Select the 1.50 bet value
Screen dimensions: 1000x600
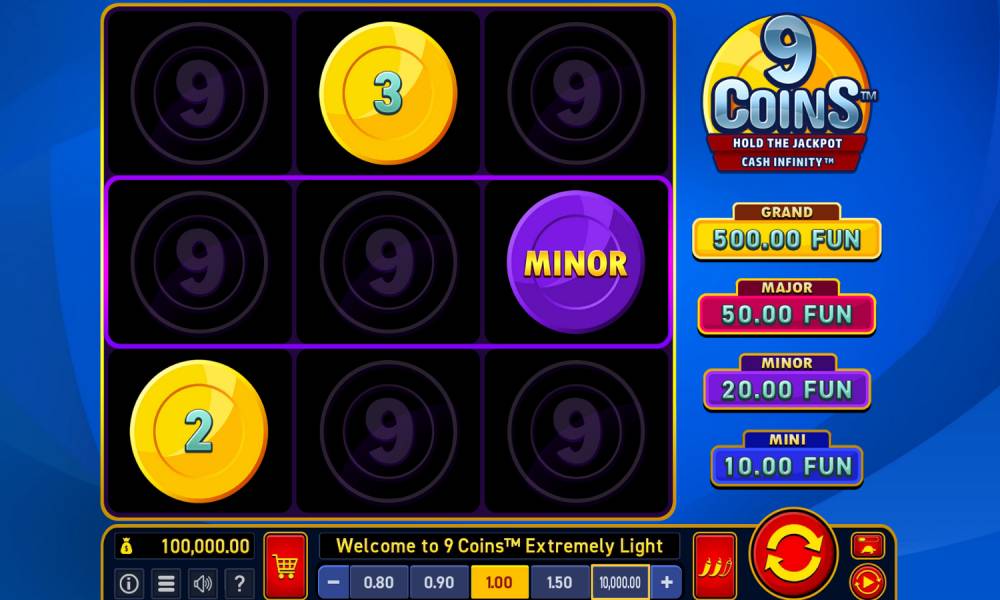[x=559, y=582]
